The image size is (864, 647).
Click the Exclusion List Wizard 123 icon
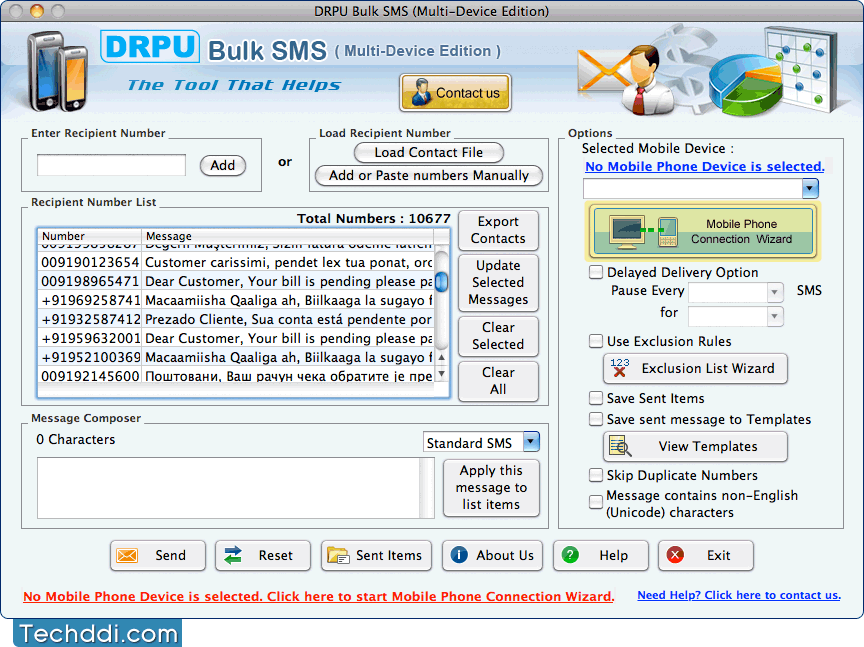[620, 368]
